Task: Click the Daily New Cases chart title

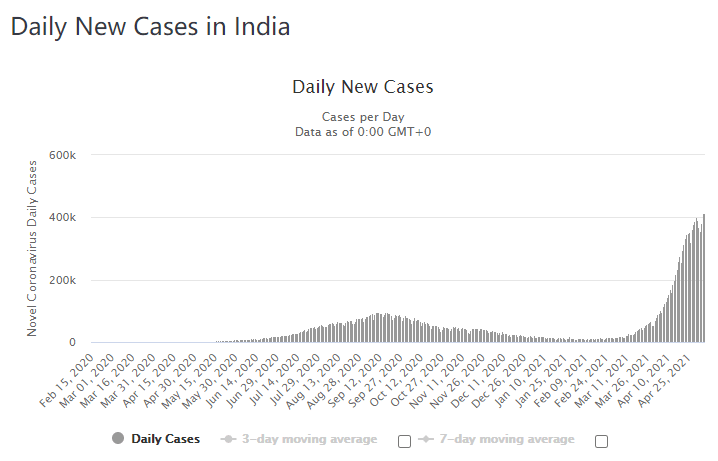Action: (363, 87)
